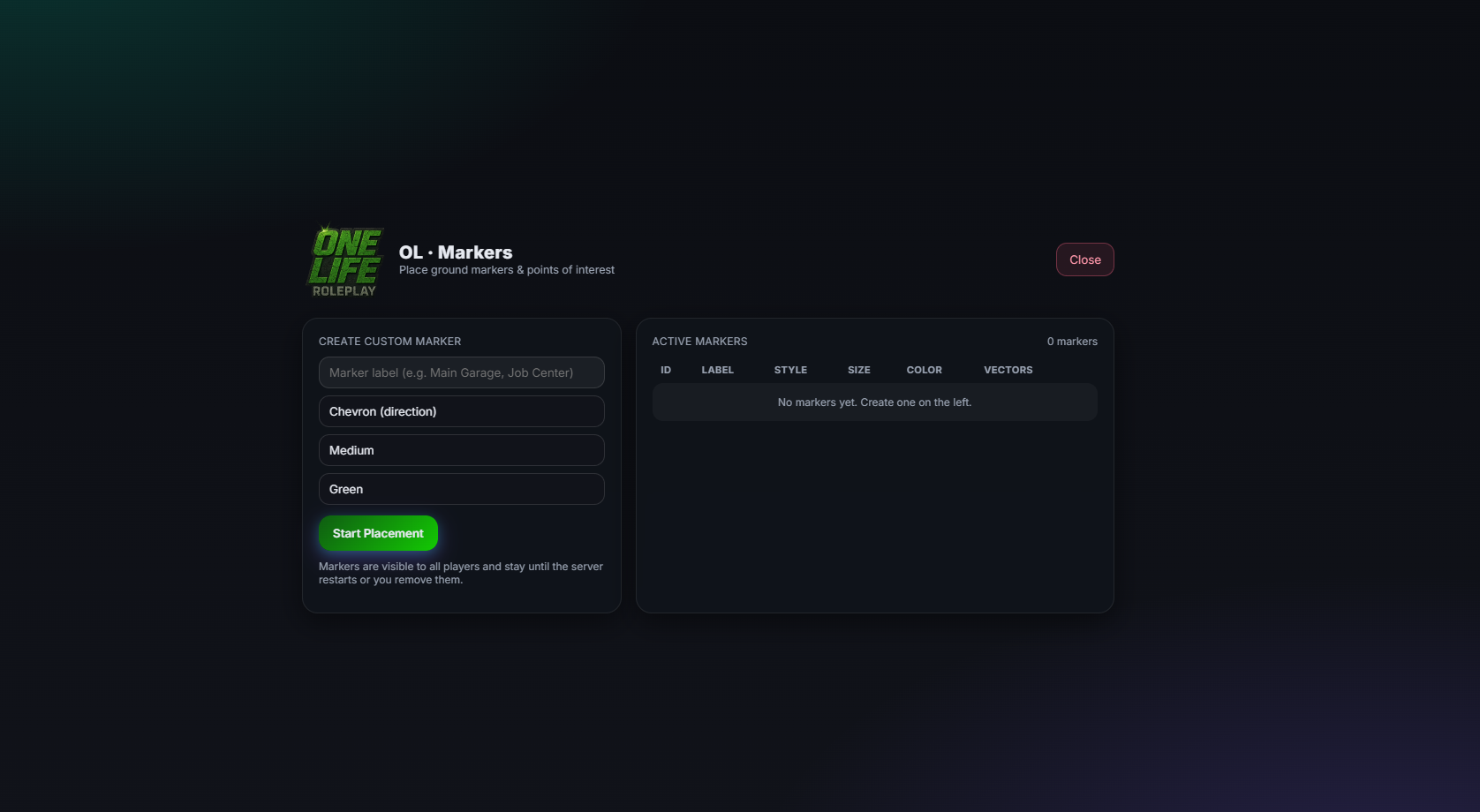Image resolution: width=1480 pixels, height=812 pixels.
Task: Click the ID column header
Action: pyautogui.click(x=666, y=370)
